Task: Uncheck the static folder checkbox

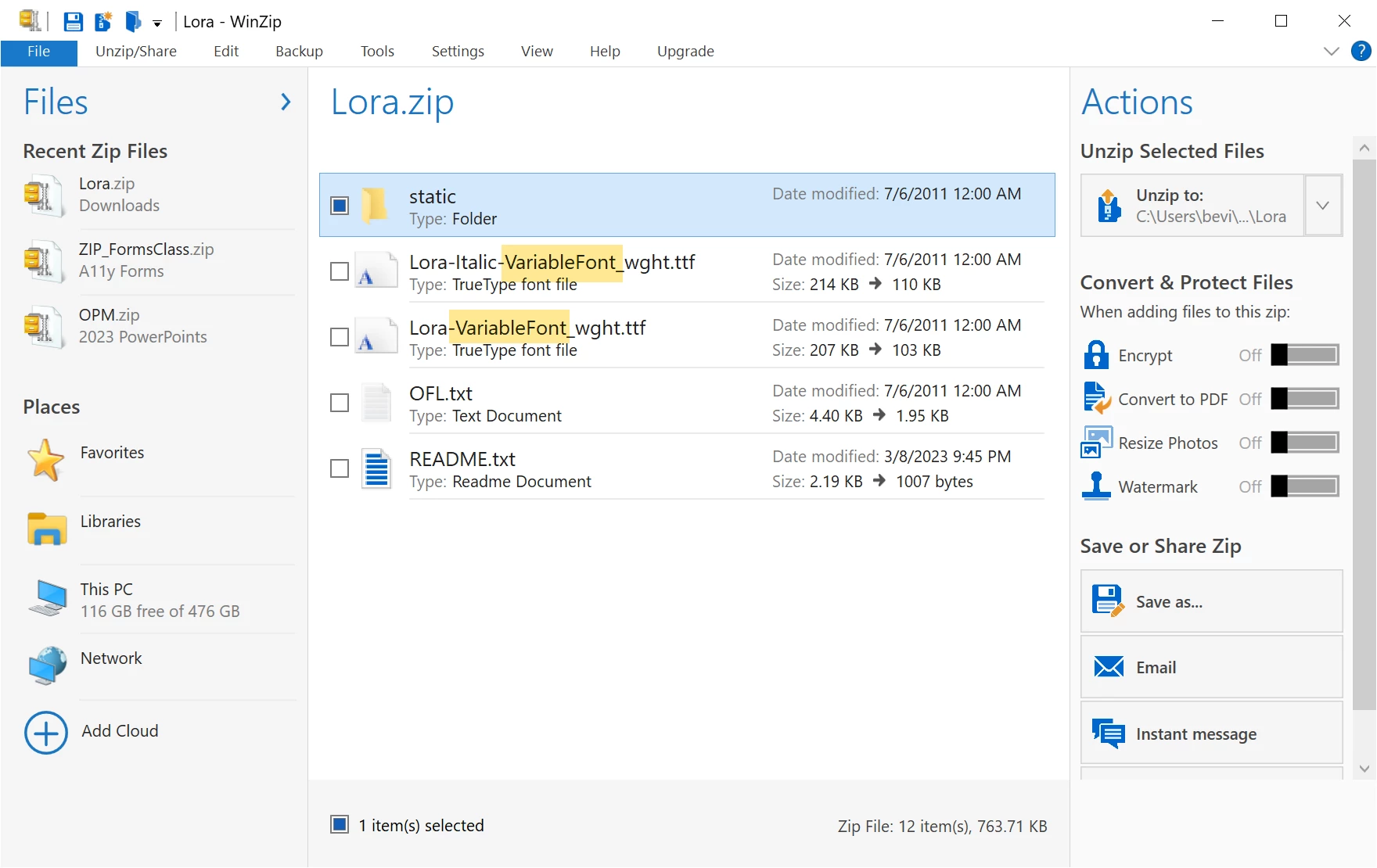Action: (340, 206)
